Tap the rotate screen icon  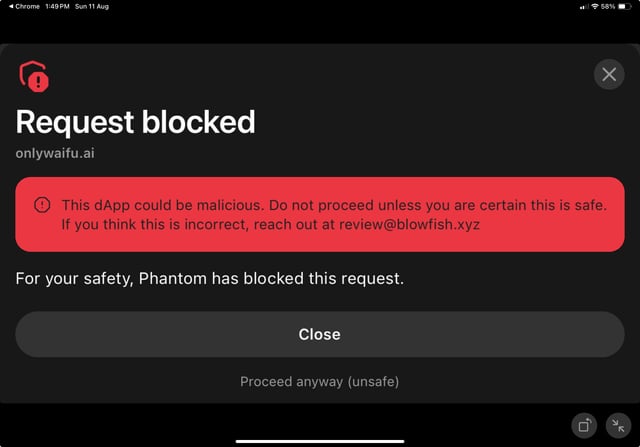tap(584, 424)
